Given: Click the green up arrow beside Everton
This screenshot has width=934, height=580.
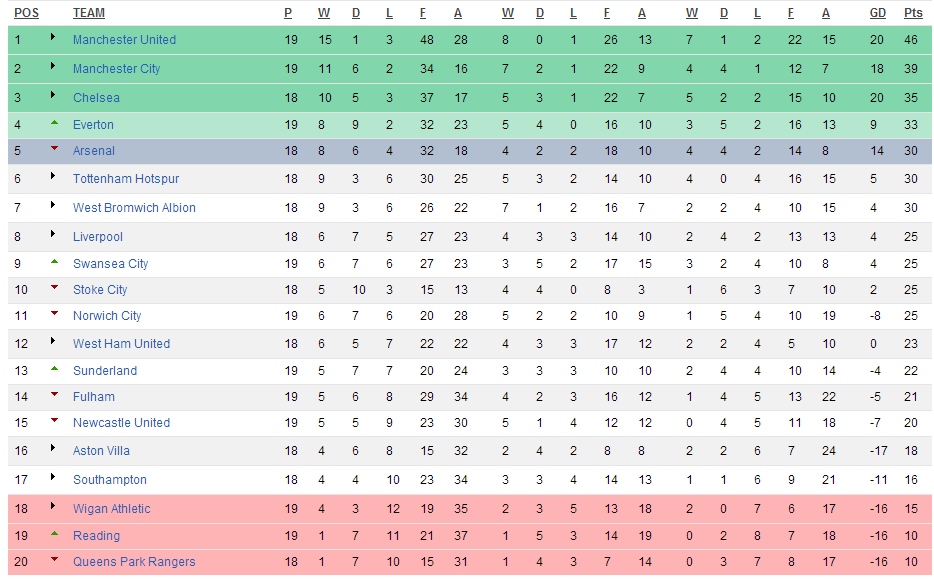Looking at the screenshot, I should pos(54,123).
